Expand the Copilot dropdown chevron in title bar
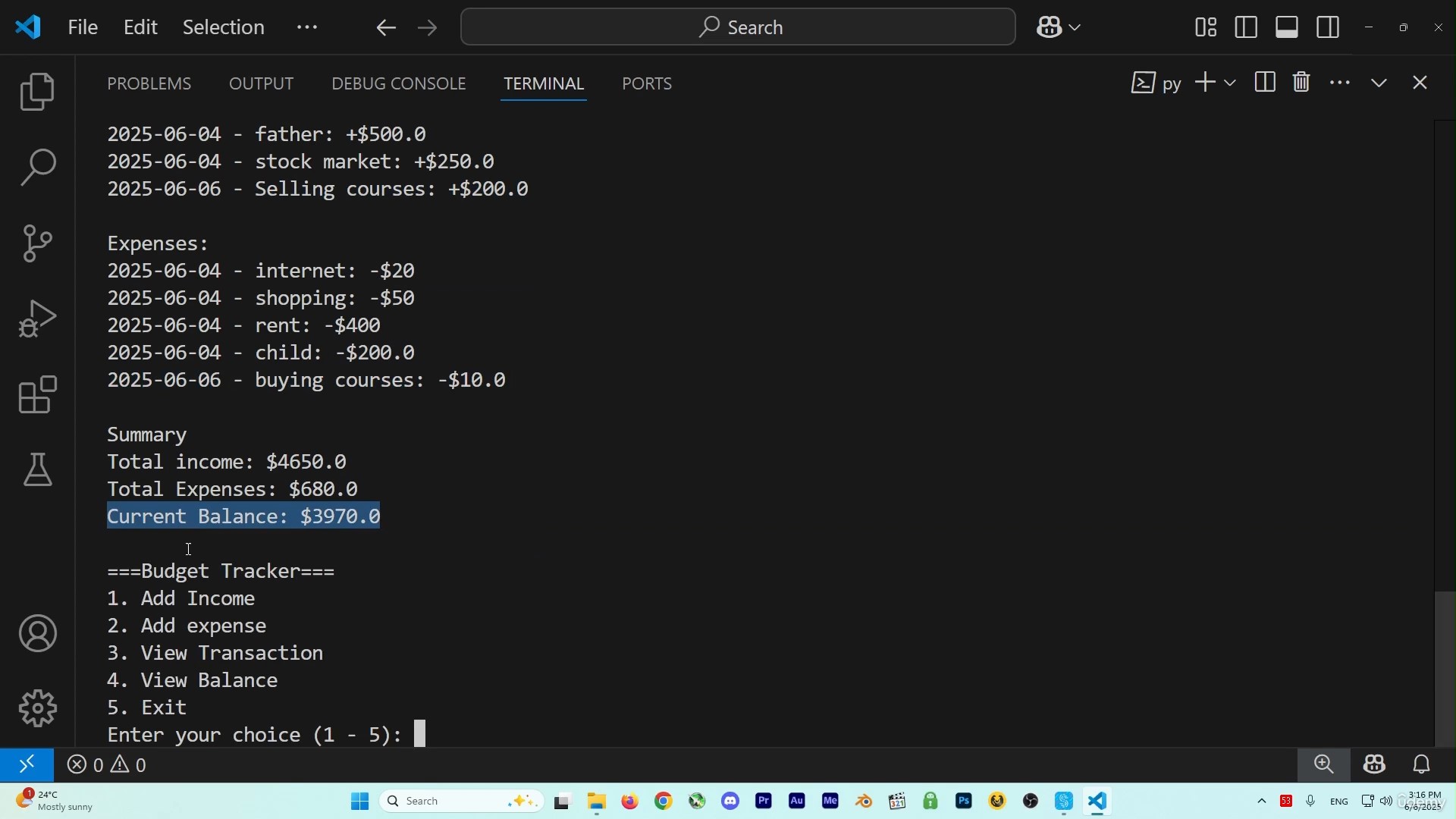 (x=1075, y=28)
